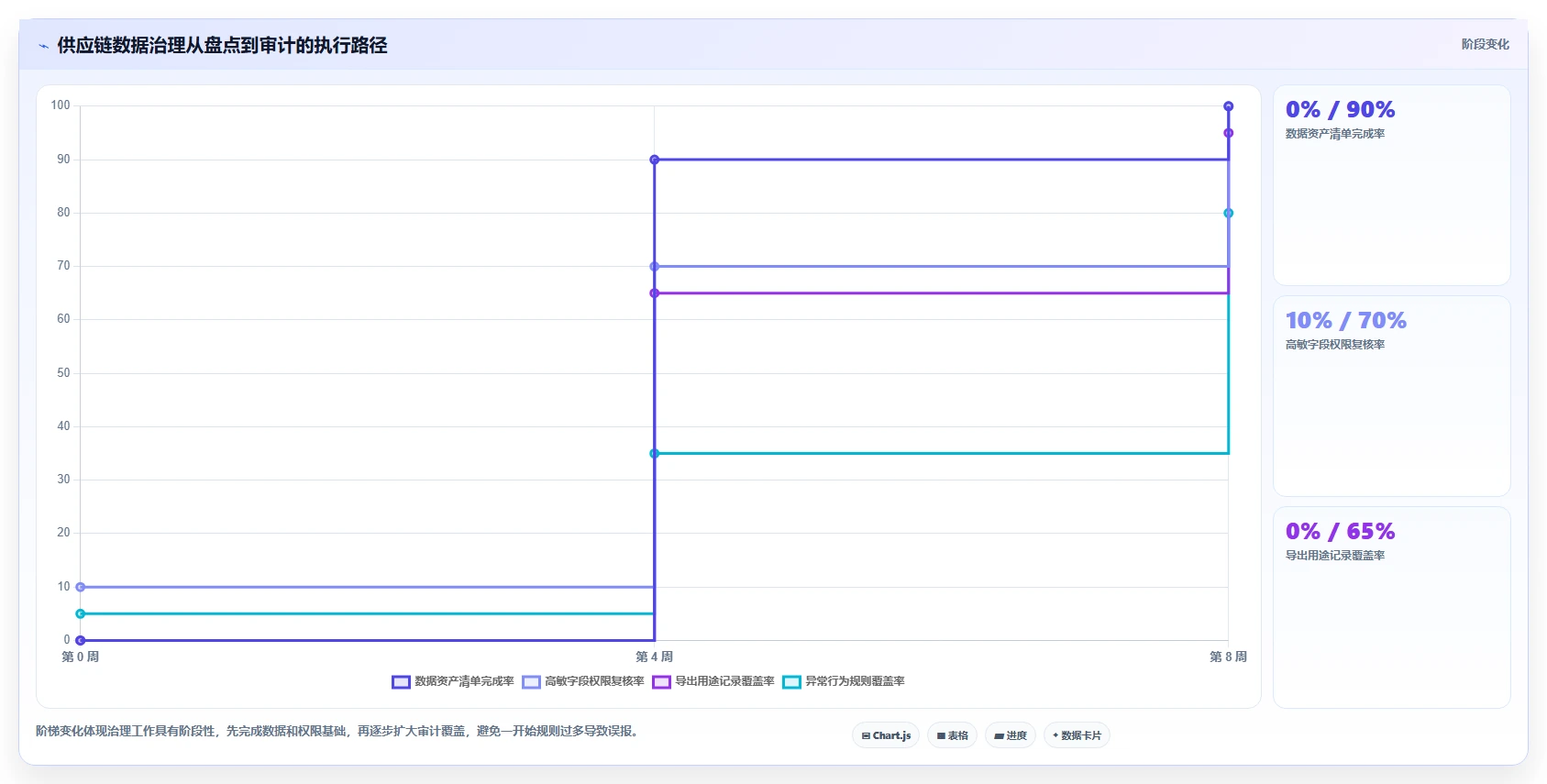Click the 10% / 70% KPI value

click(1345, 321)
